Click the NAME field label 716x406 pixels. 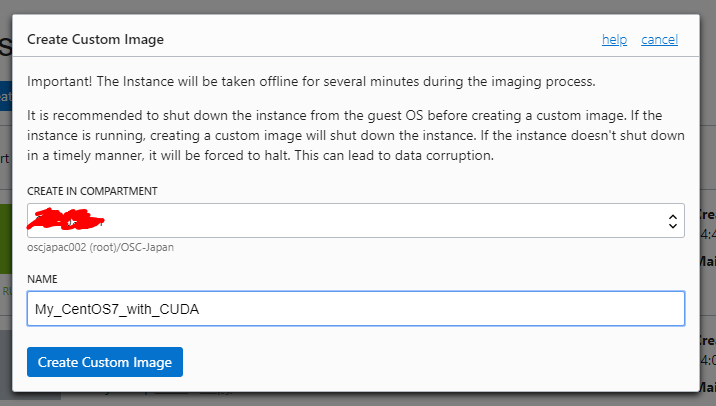[42, 279]
